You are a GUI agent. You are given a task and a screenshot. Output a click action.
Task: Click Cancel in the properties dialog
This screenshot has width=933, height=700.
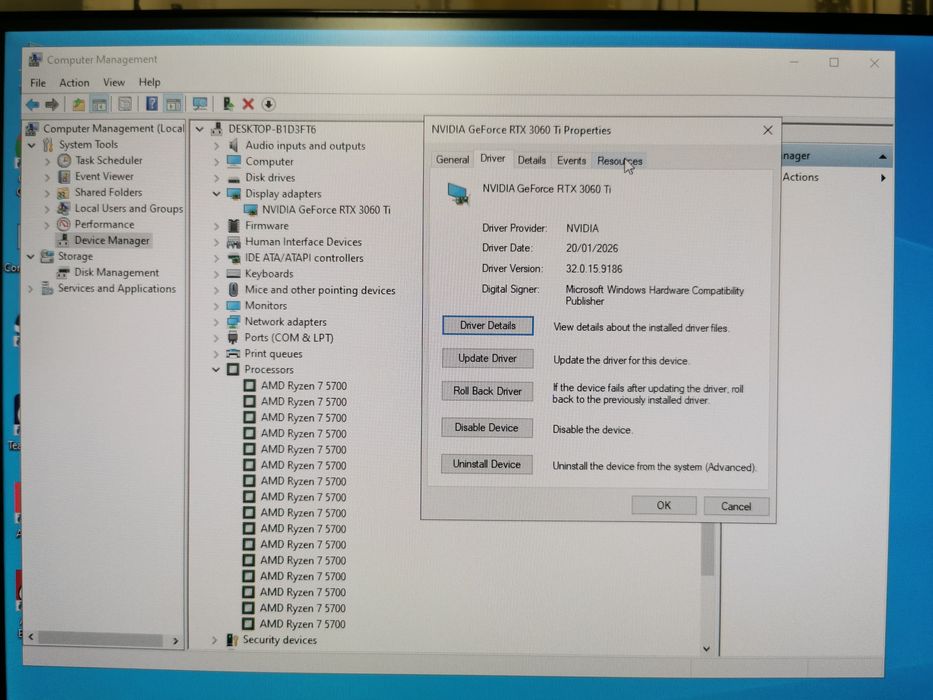736,507
